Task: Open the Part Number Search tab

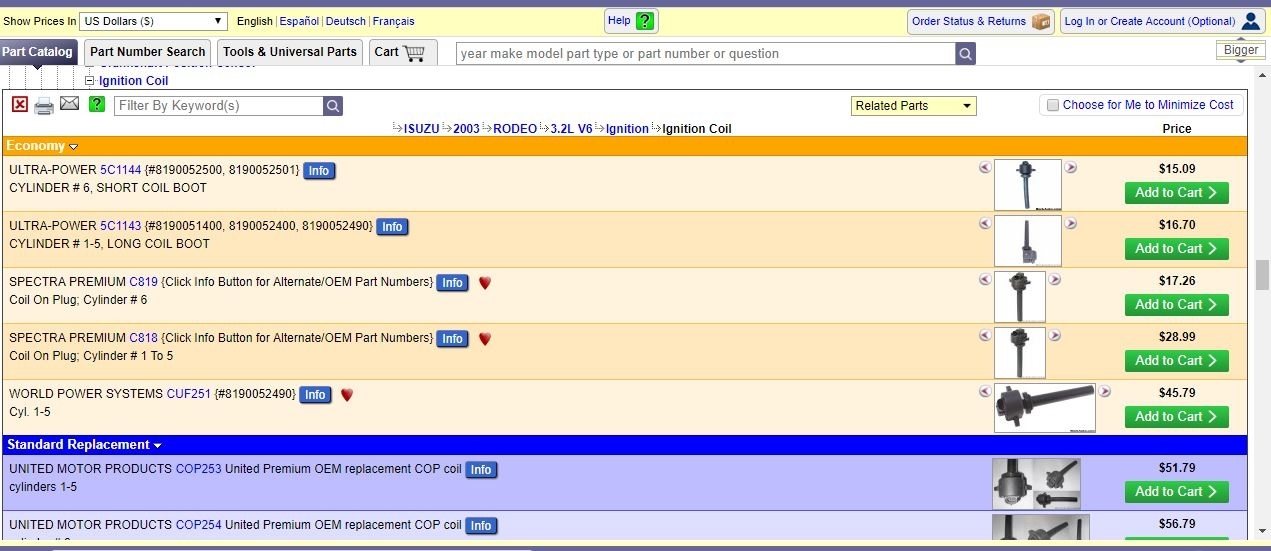Action: [x=148, y=52]
